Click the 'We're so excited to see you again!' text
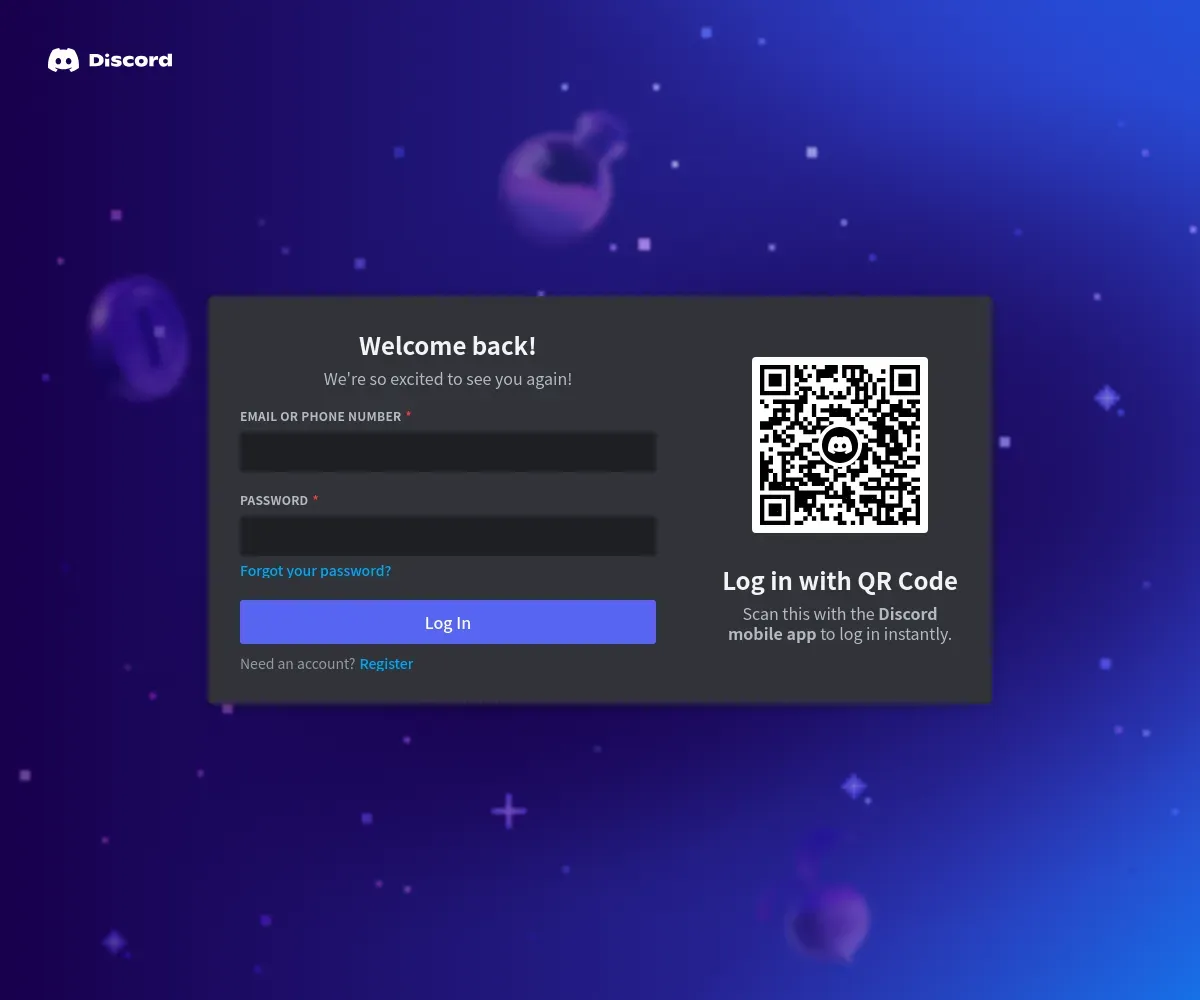Image resolution: width=1200 pixels, height=1000 pixels. coord(448,379)
